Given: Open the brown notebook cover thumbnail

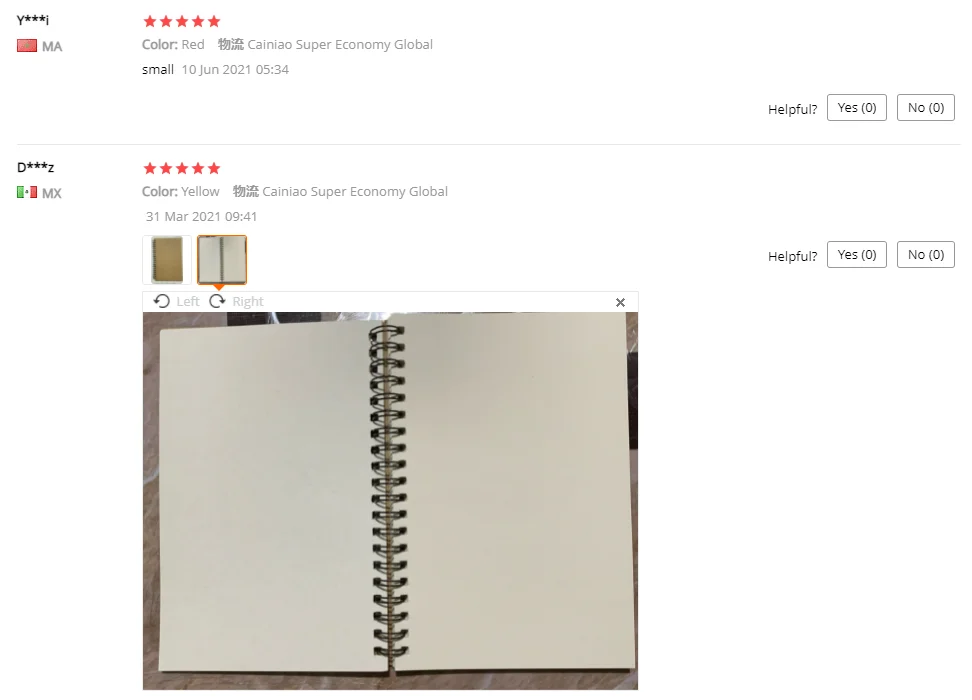Looking at the screenshot, I should [x=167, y=260].
